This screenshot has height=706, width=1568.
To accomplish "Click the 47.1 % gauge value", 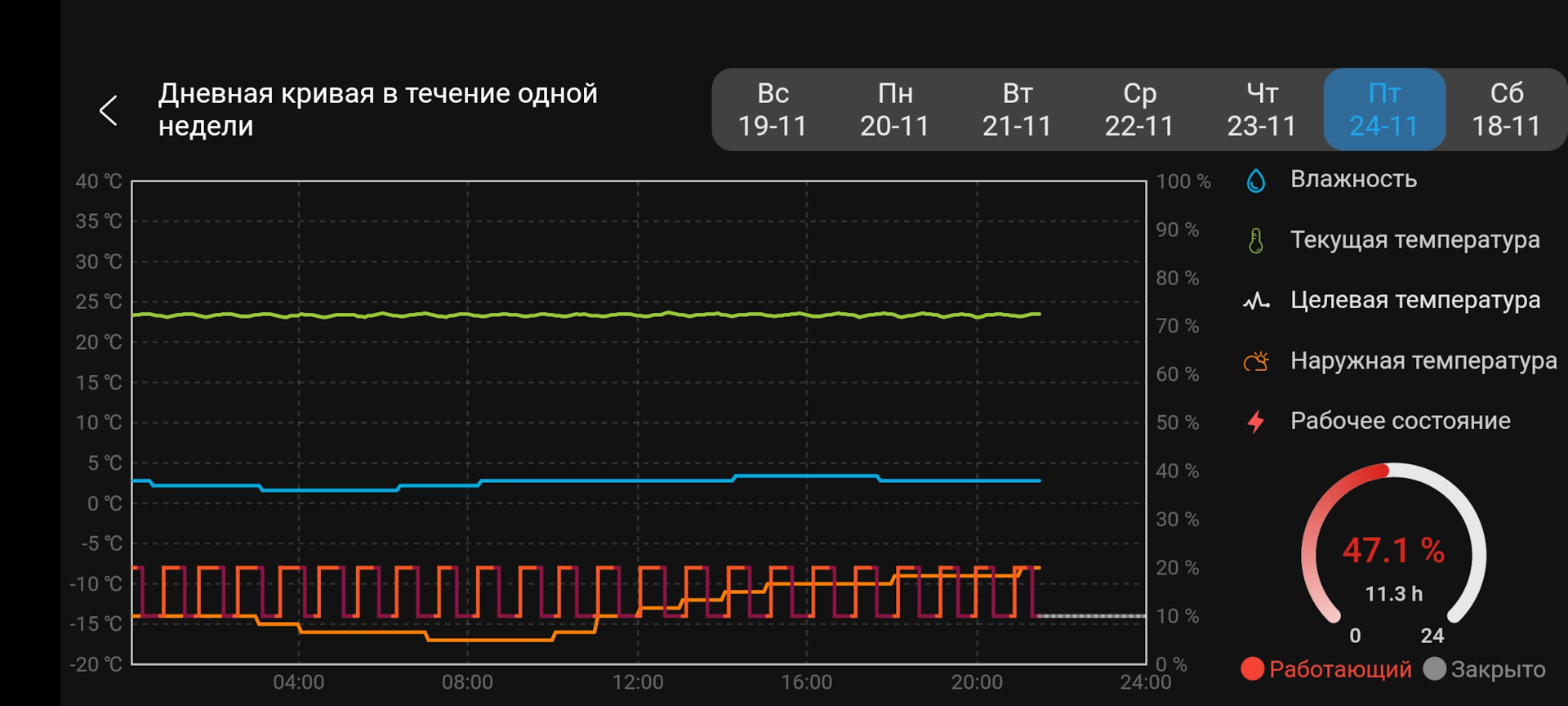I will [1393, 550].
